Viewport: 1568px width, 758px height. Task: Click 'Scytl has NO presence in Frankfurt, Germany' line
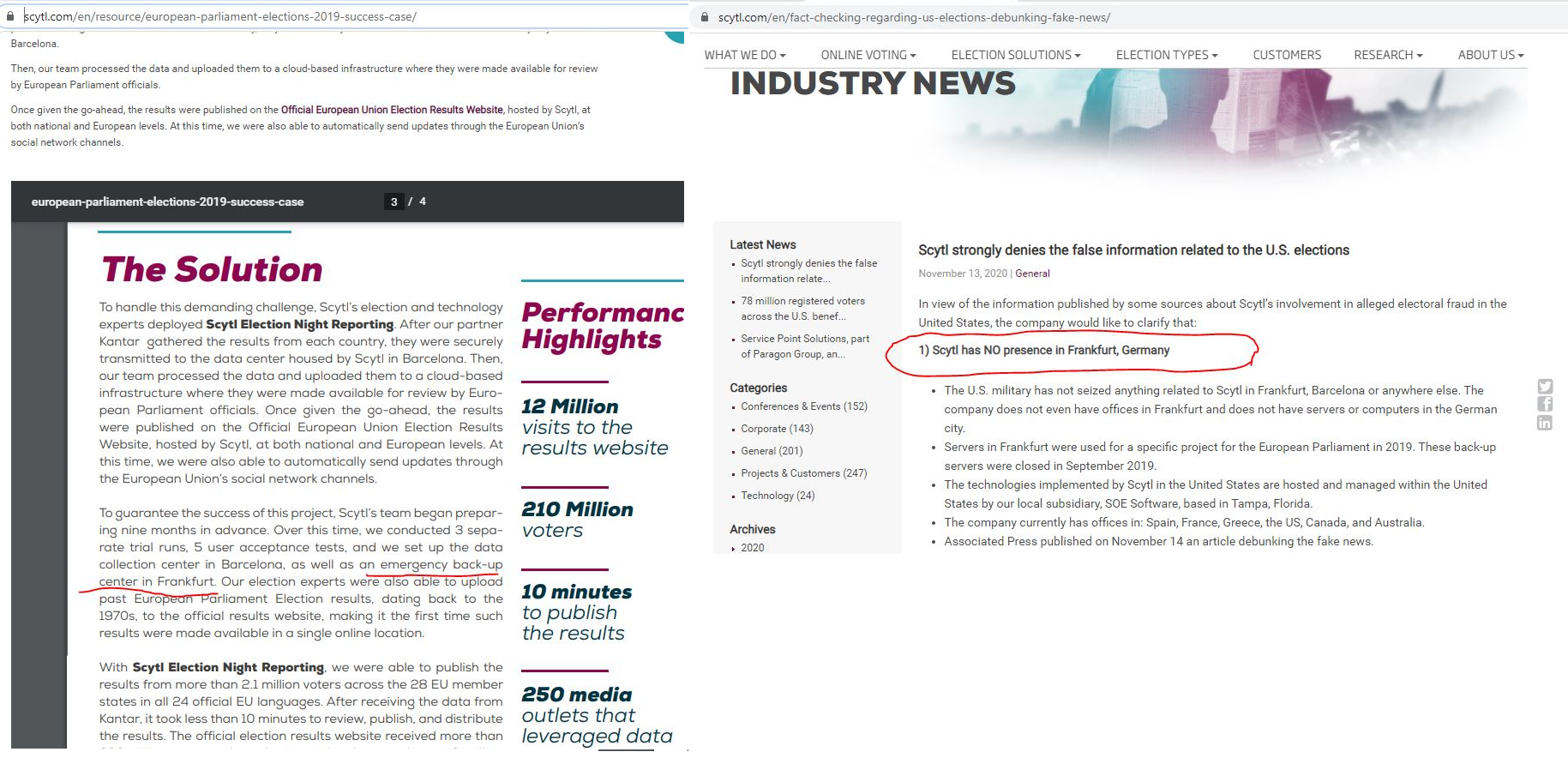tap(1043, 351)
